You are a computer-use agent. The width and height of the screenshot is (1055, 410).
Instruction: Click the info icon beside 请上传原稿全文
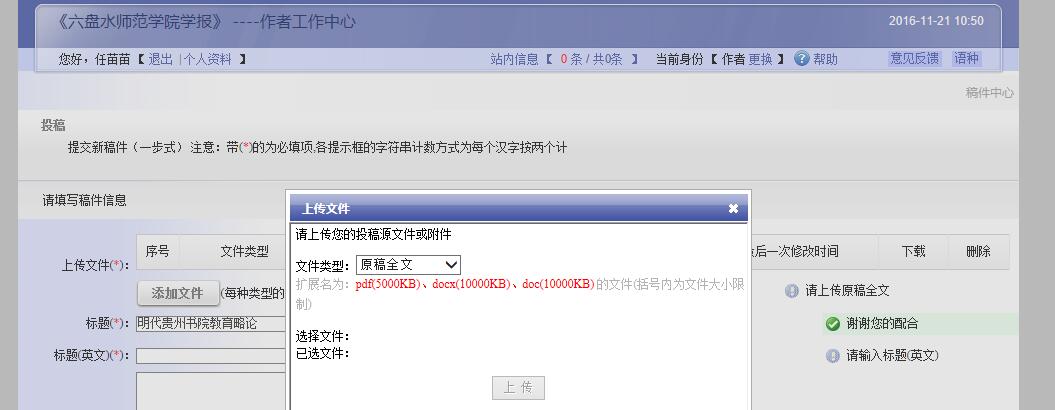(792, 291)
